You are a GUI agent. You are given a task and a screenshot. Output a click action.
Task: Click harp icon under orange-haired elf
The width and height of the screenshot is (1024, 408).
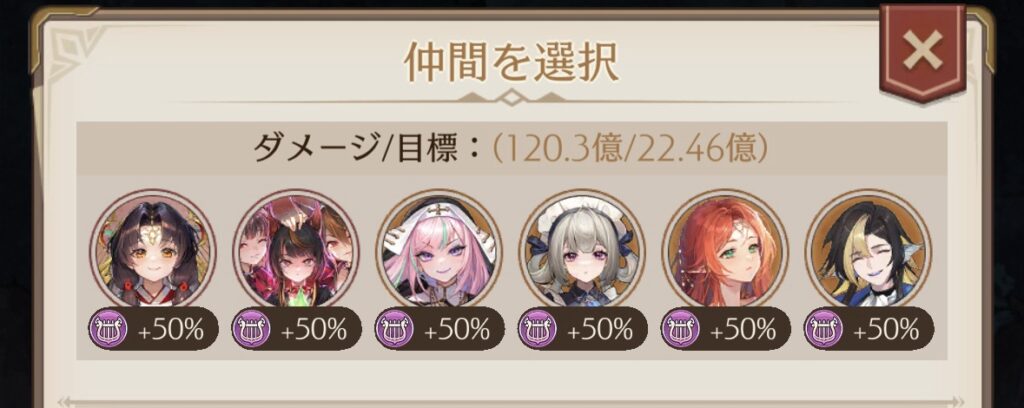point(680,330)
